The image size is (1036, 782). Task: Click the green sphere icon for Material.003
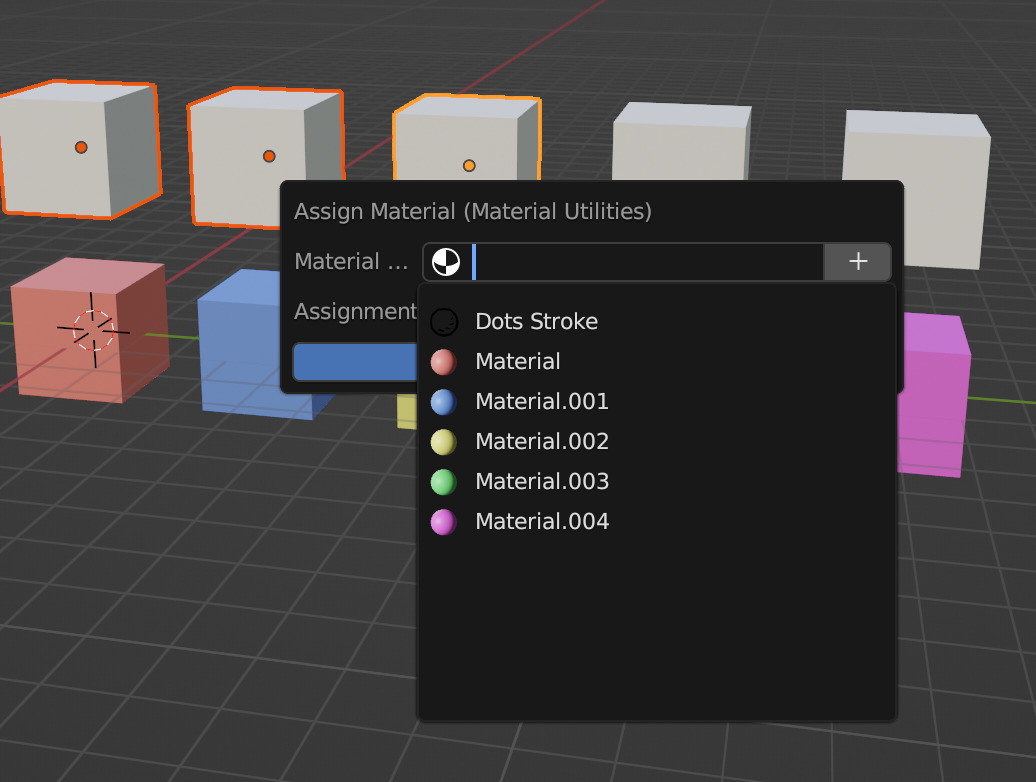tap(444, 481)
